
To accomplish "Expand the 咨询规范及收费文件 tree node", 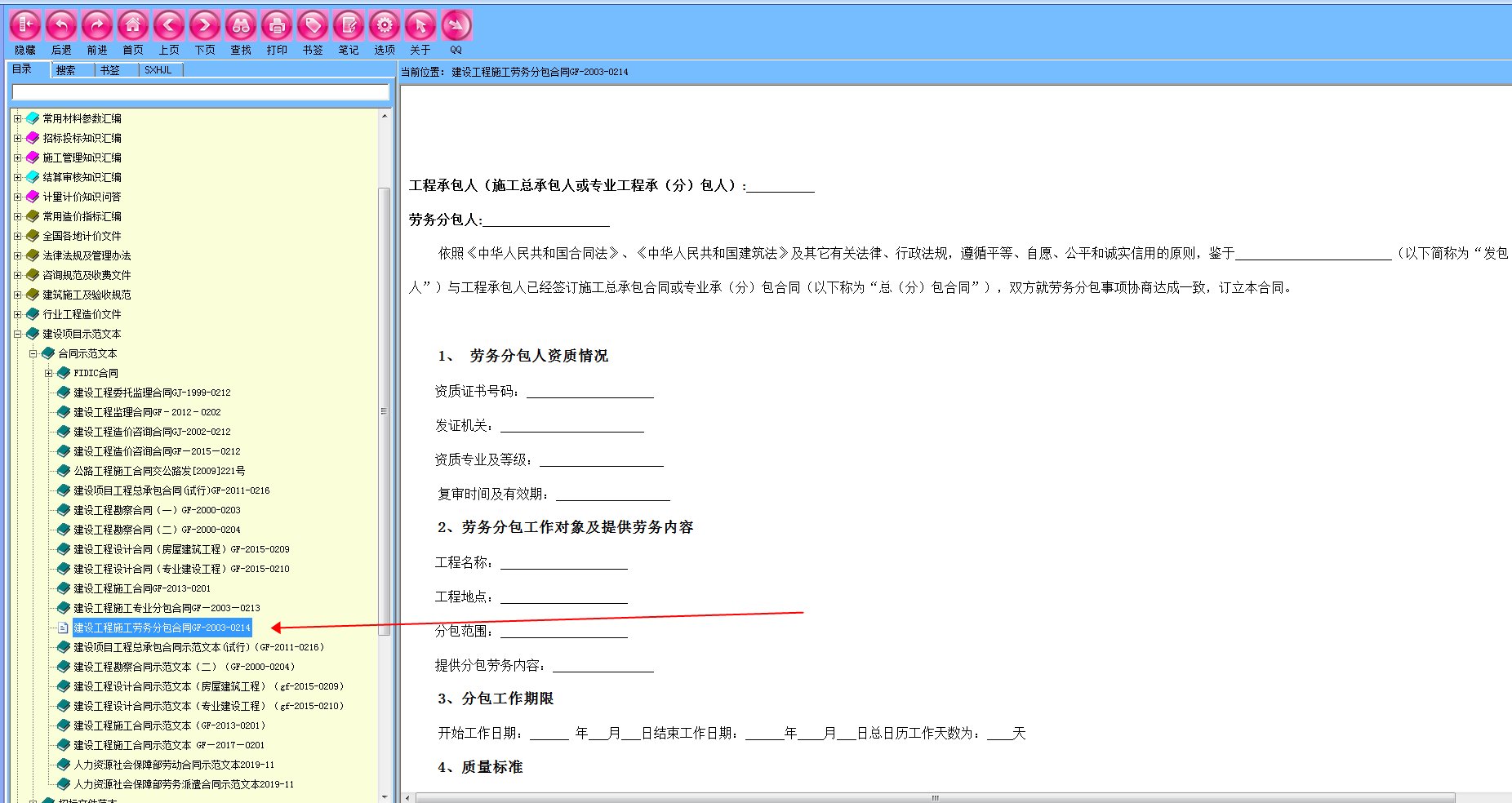I will click(17, 275).
